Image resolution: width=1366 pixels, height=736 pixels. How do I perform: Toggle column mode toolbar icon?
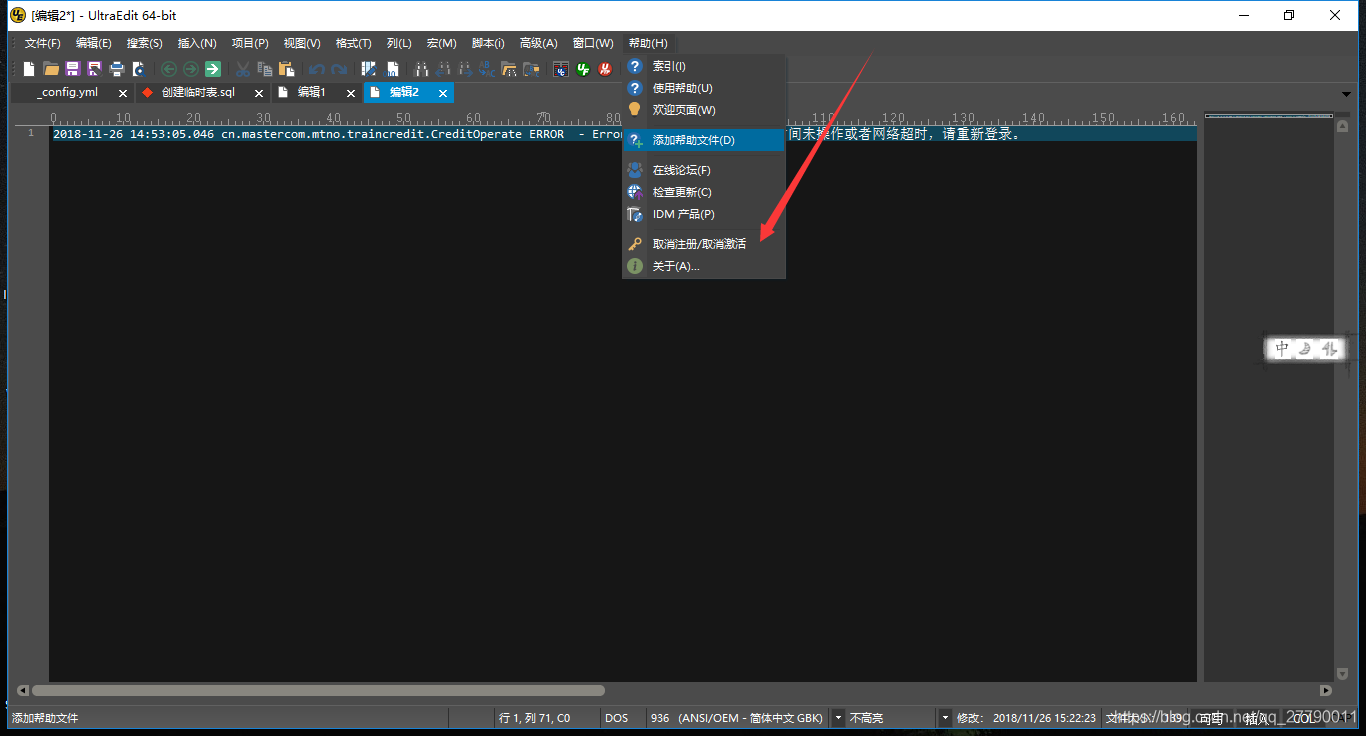coord(369,69)
